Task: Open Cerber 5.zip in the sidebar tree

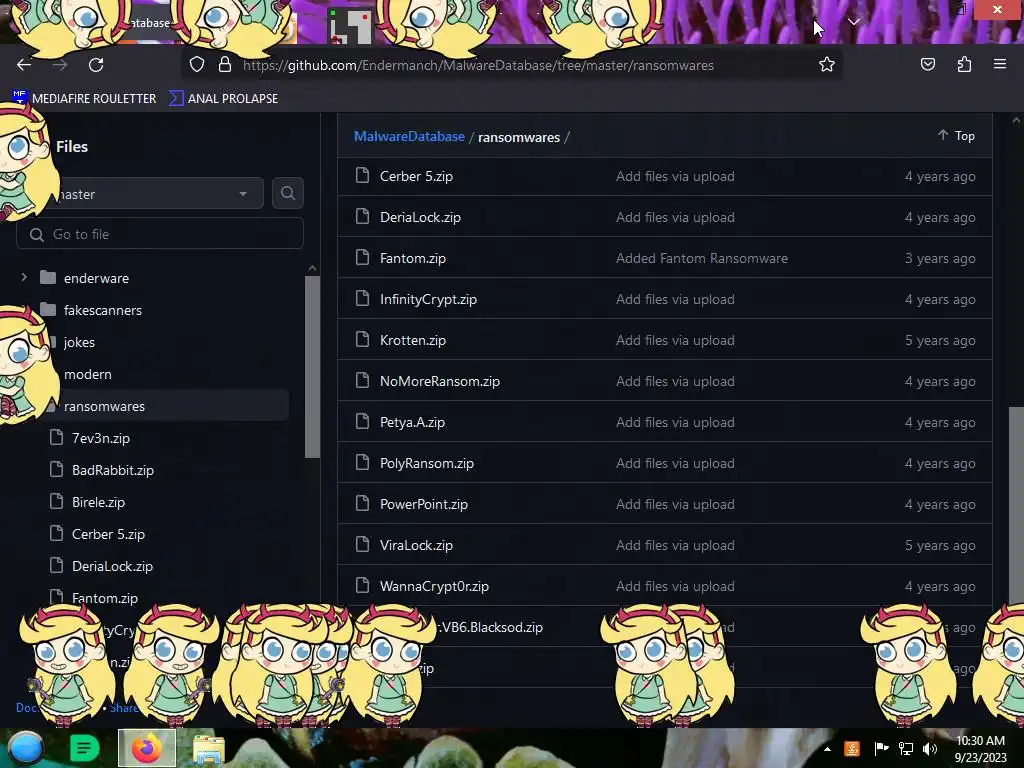Action: pyautogui.click(x=108, y=534)
